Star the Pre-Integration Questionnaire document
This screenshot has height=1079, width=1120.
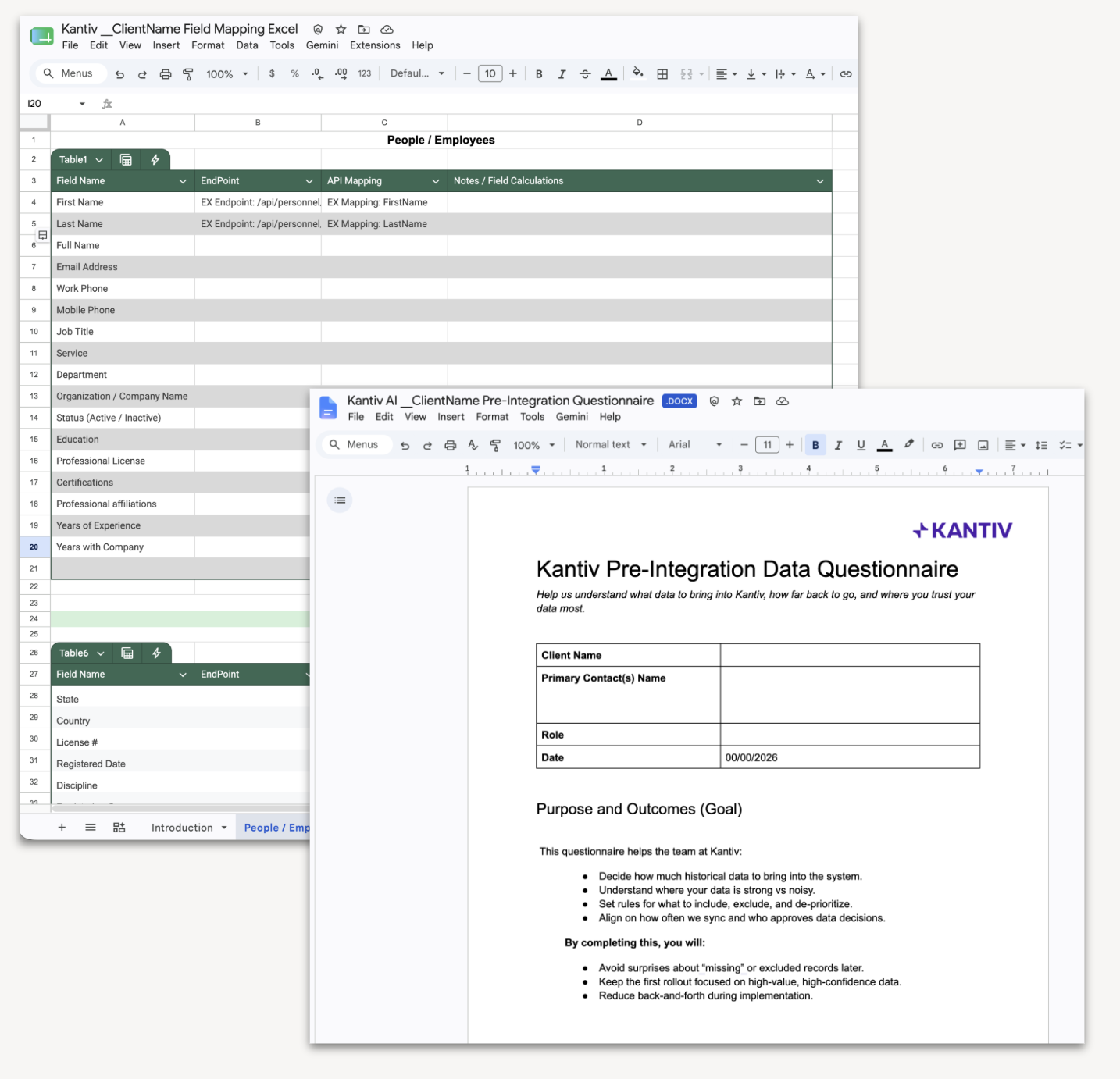tap(737, 401)
